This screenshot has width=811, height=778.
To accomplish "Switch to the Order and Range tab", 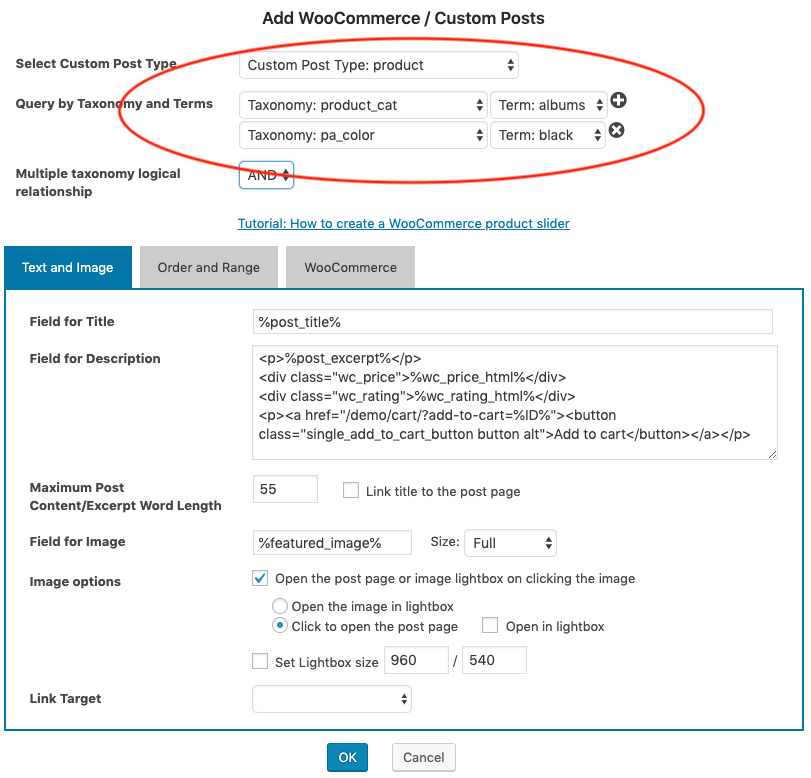I will [209, 267].
